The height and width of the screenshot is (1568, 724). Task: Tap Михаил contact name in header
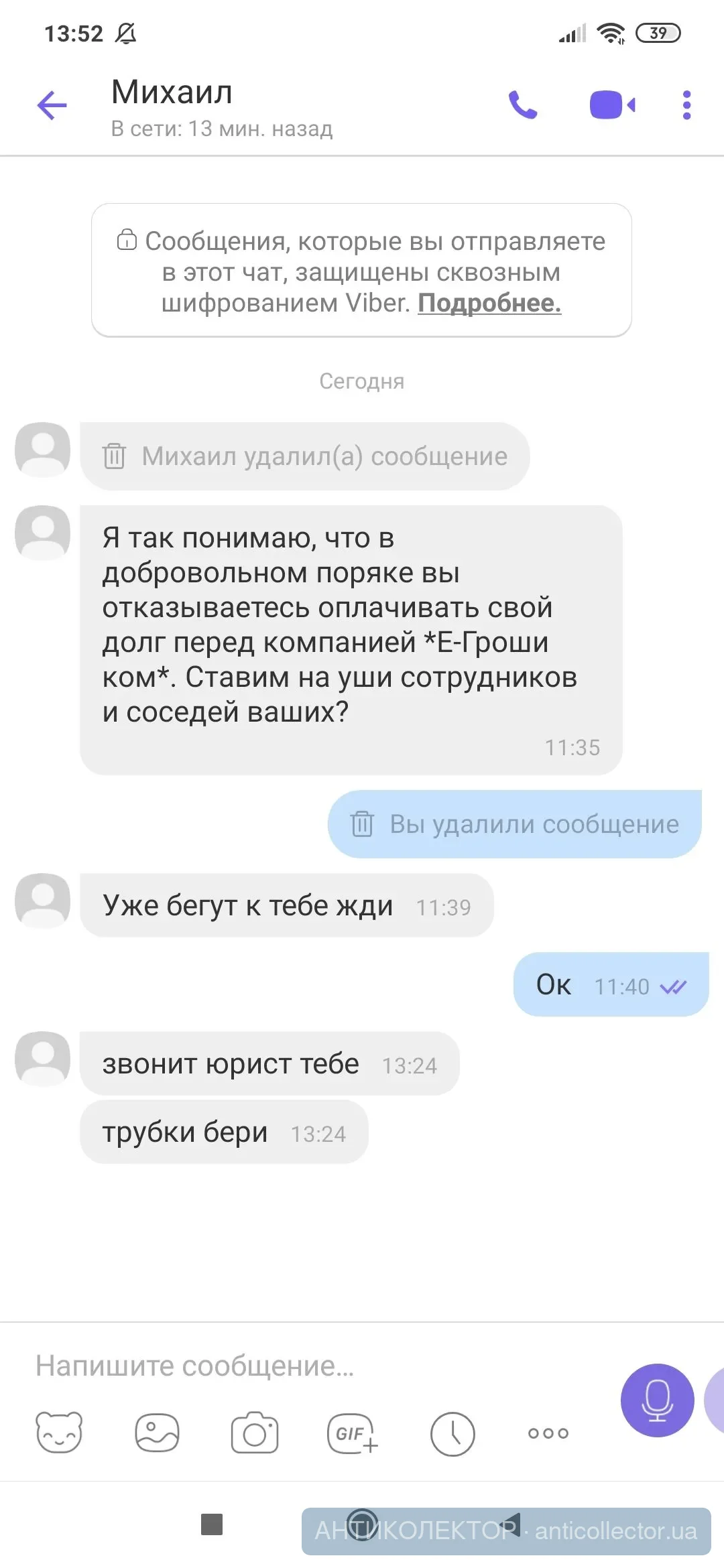pyautogui.click(x=172, y=92)
